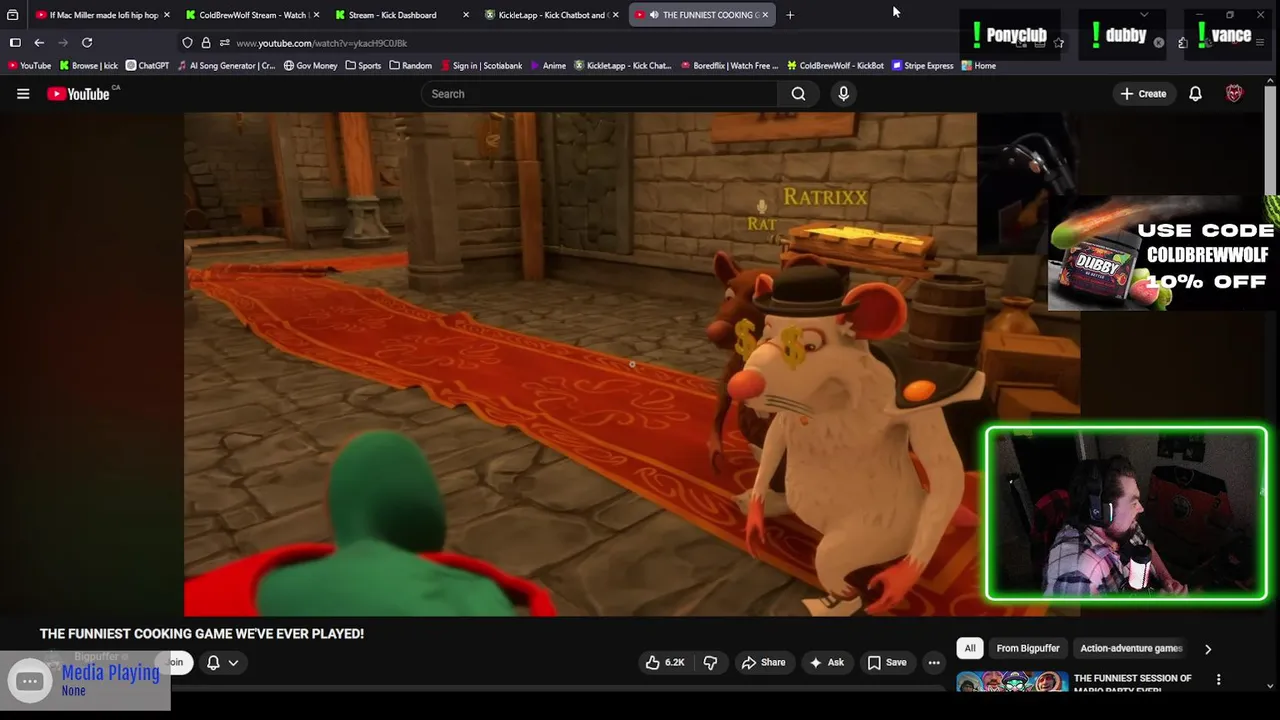The width and height of the screenshot is (1280, 720).
Task: Click Media Playing overlay ellipsis icon
Action: coord(30,681)
